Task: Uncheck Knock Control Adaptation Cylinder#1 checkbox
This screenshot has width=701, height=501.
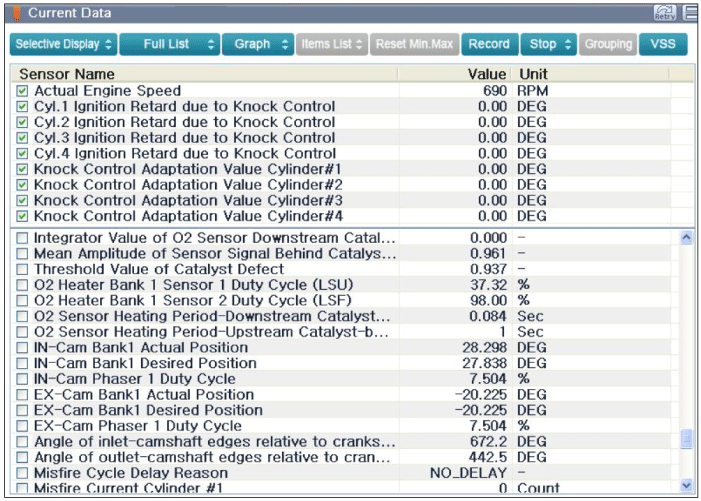Action: [22, 169]
